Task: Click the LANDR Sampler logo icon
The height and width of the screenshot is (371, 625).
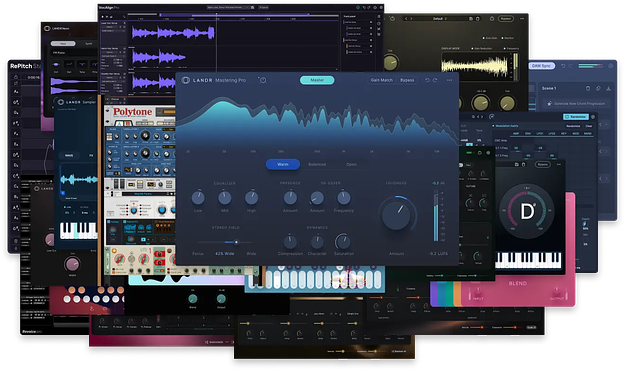Action: (x=61, y=102)
